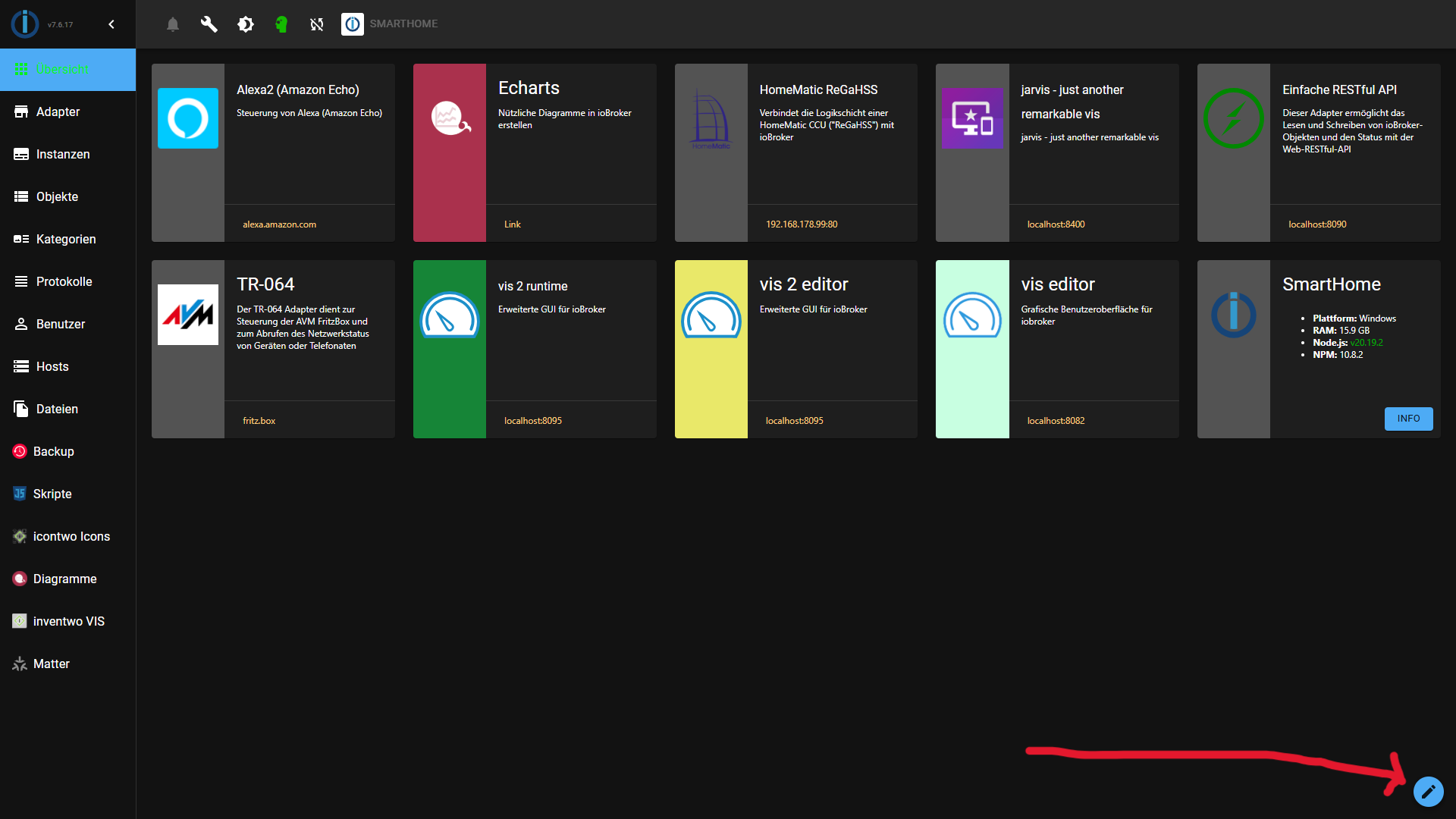Image resolution: width=1456 pixels, height=819 pixels.
Task: Open the Benutzer section
Action: click(67, 325)
